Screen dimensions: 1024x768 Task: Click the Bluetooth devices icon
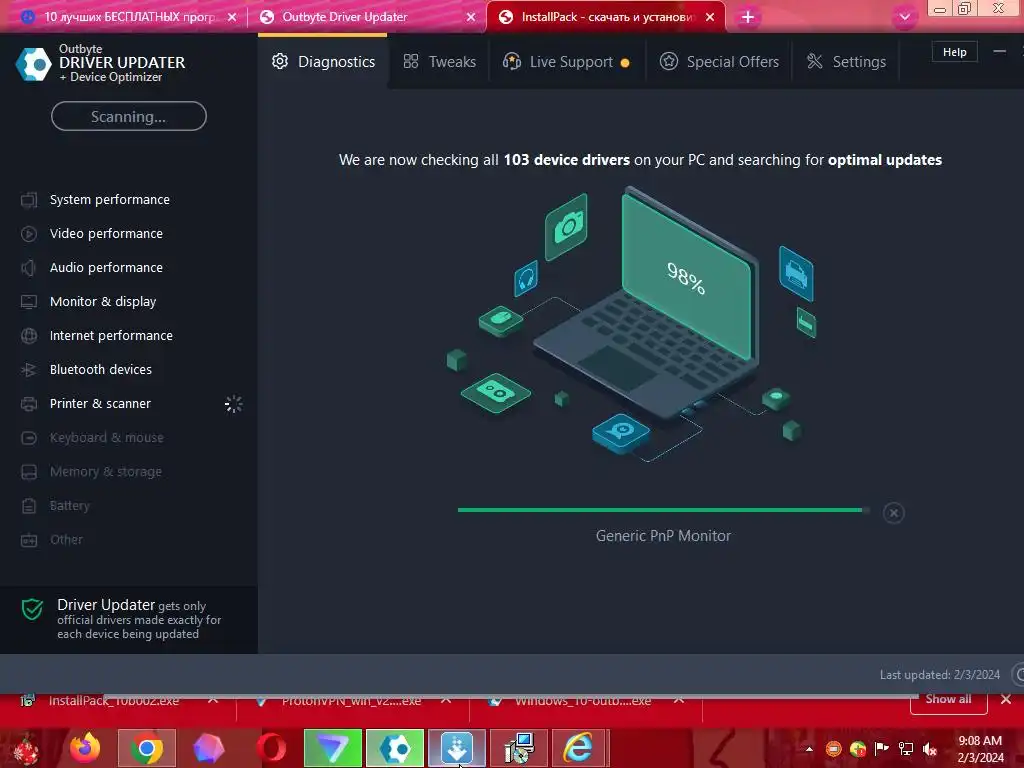(29, 370)
